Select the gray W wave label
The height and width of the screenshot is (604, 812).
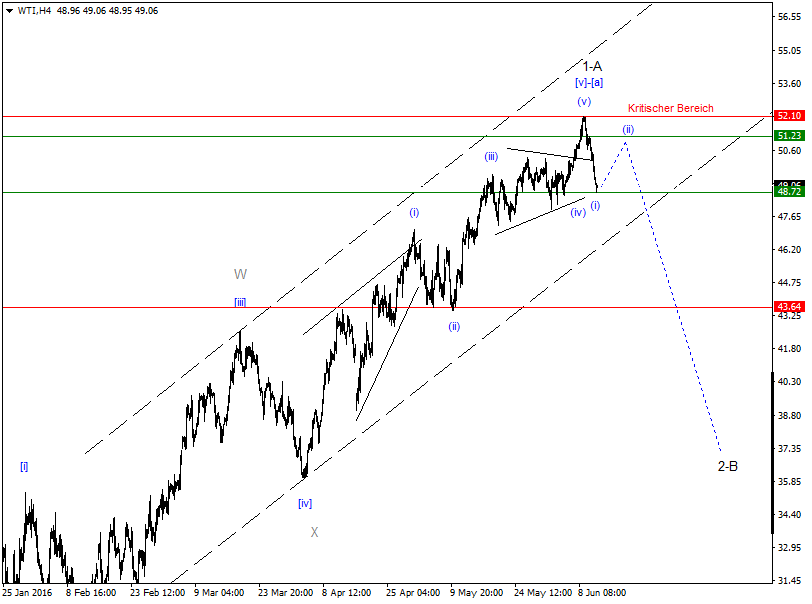tap(239, 274)
